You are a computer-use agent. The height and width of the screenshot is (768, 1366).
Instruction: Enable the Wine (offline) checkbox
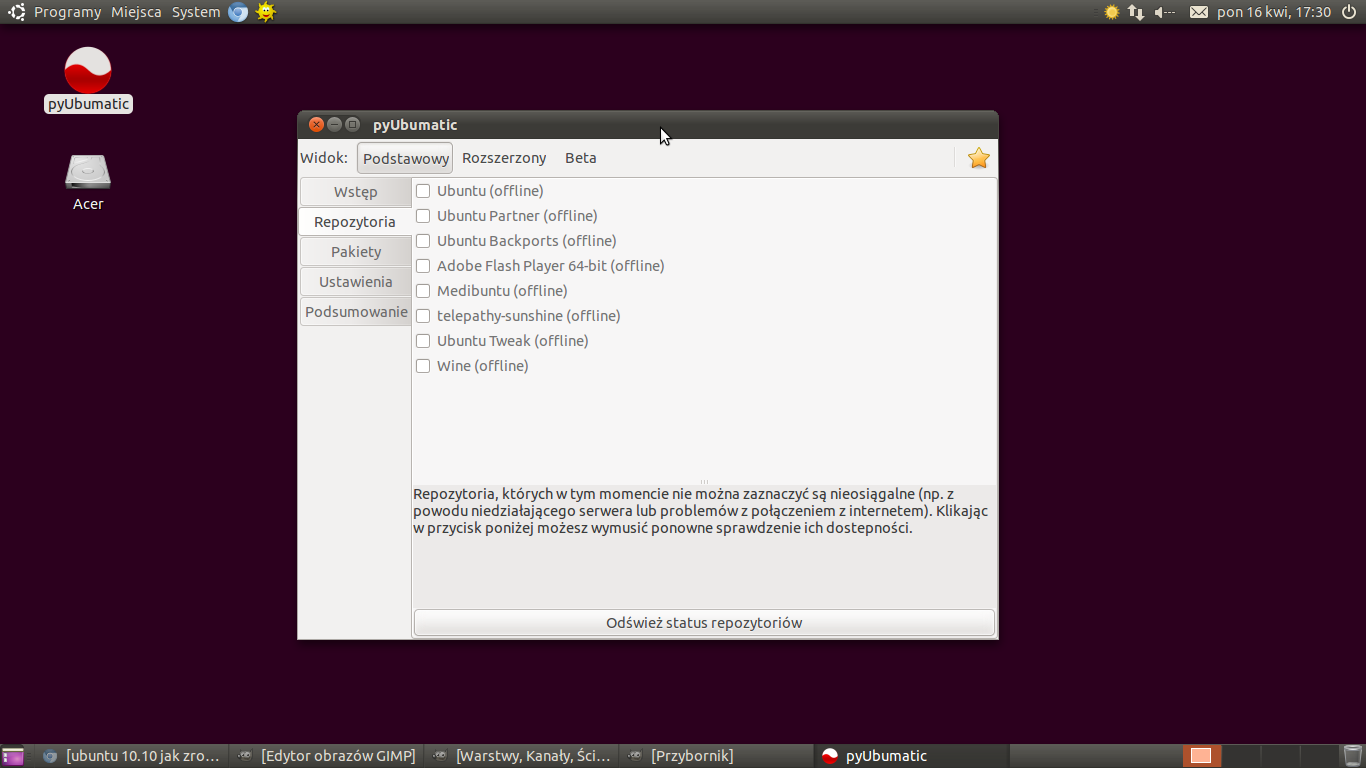coord(423,366)
